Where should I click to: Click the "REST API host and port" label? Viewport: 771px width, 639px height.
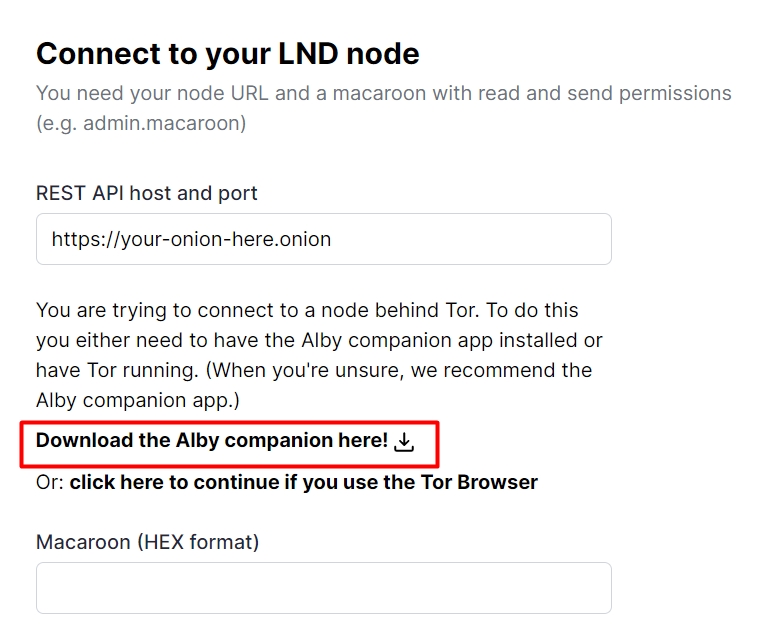(x=147, y=193)
